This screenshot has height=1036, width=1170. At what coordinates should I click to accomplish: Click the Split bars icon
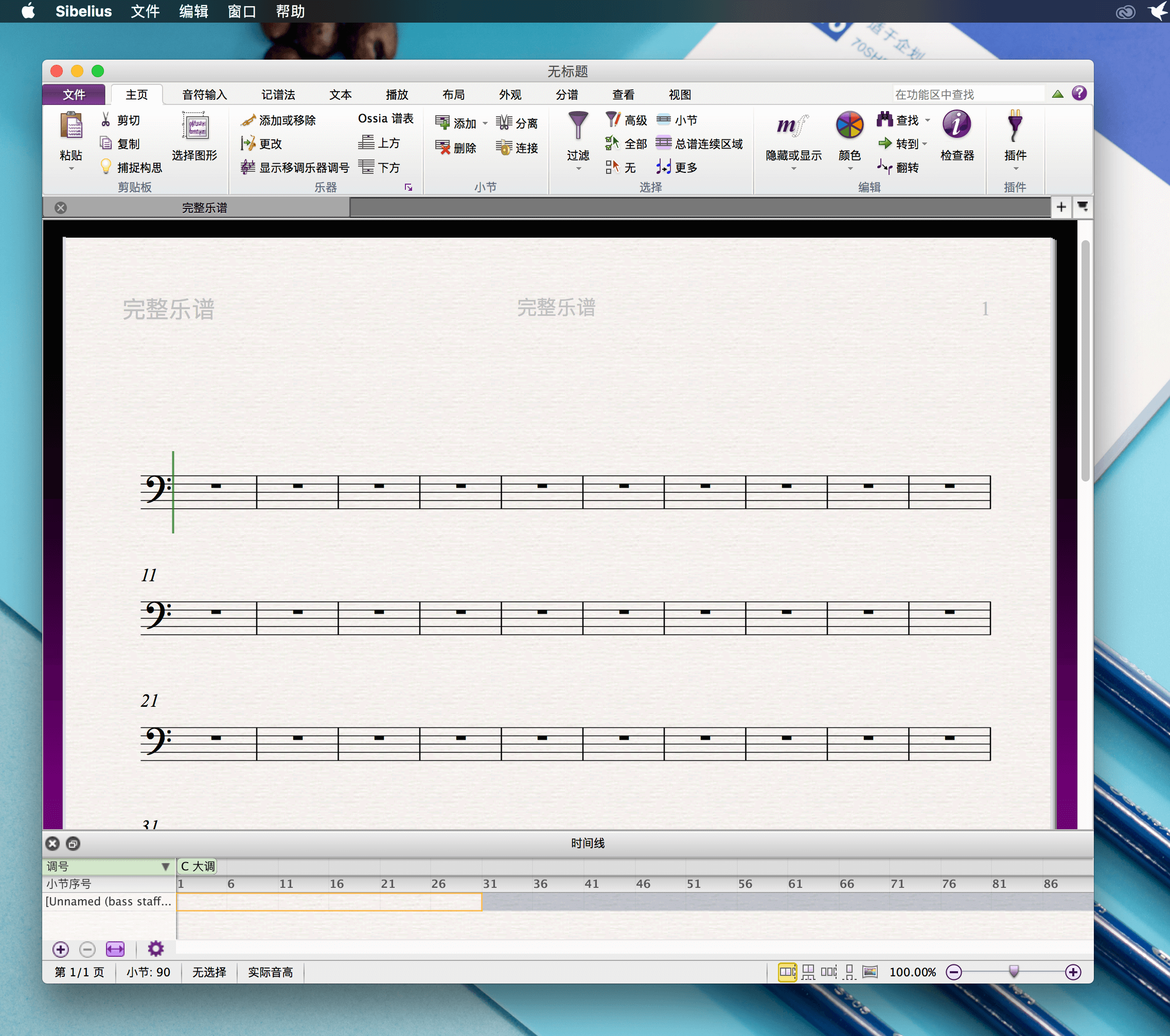[504, 122]
